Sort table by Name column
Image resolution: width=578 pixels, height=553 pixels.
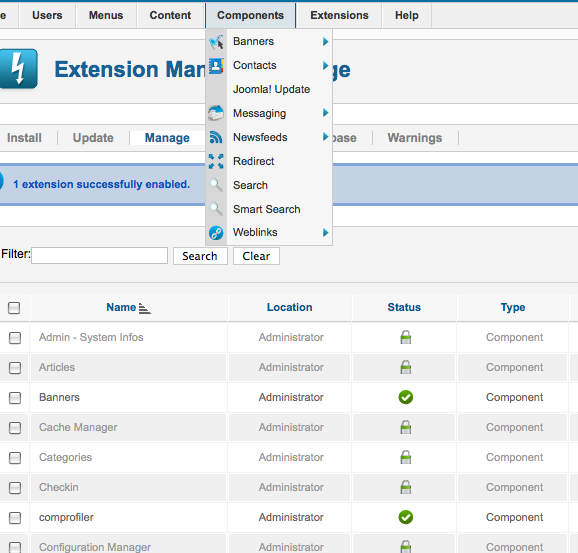click(x=121, y=307)
